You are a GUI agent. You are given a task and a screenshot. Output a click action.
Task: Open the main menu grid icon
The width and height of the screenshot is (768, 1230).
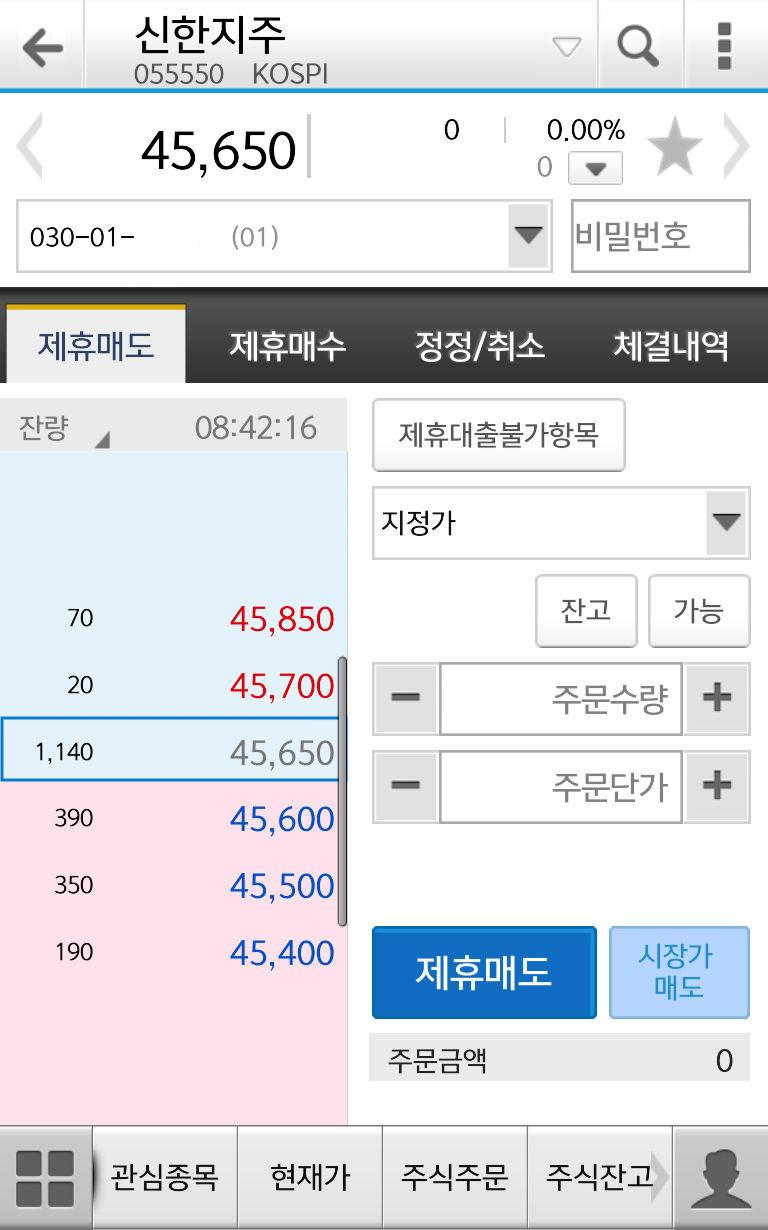(x=46, y=1178)
